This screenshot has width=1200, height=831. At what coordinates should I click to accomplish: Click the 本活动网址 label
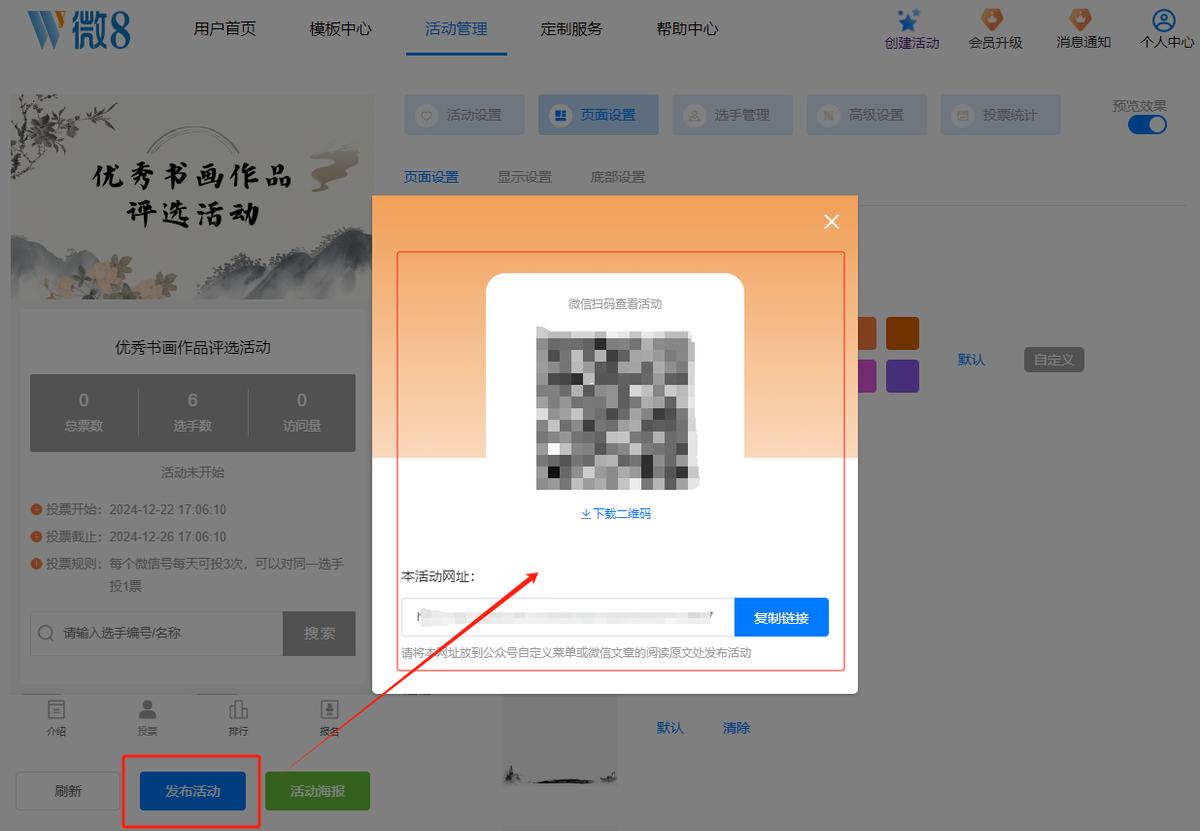(x=438, y=577)
